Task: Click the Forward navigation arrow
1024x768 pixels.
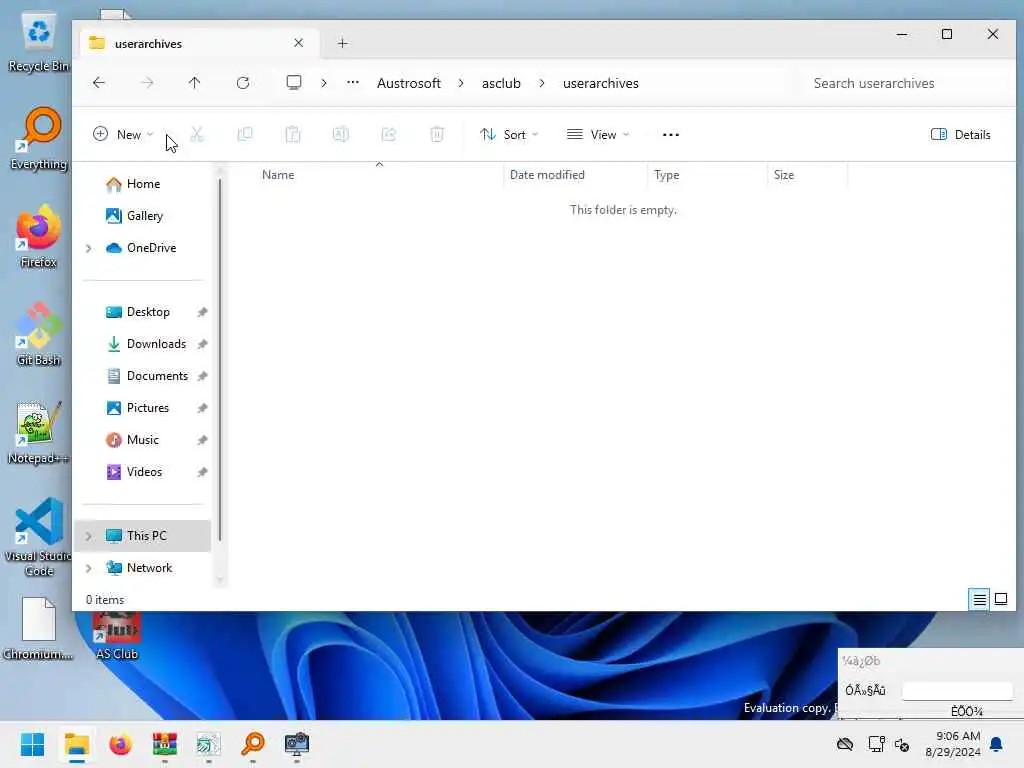Action: click(x=148, y=83)
